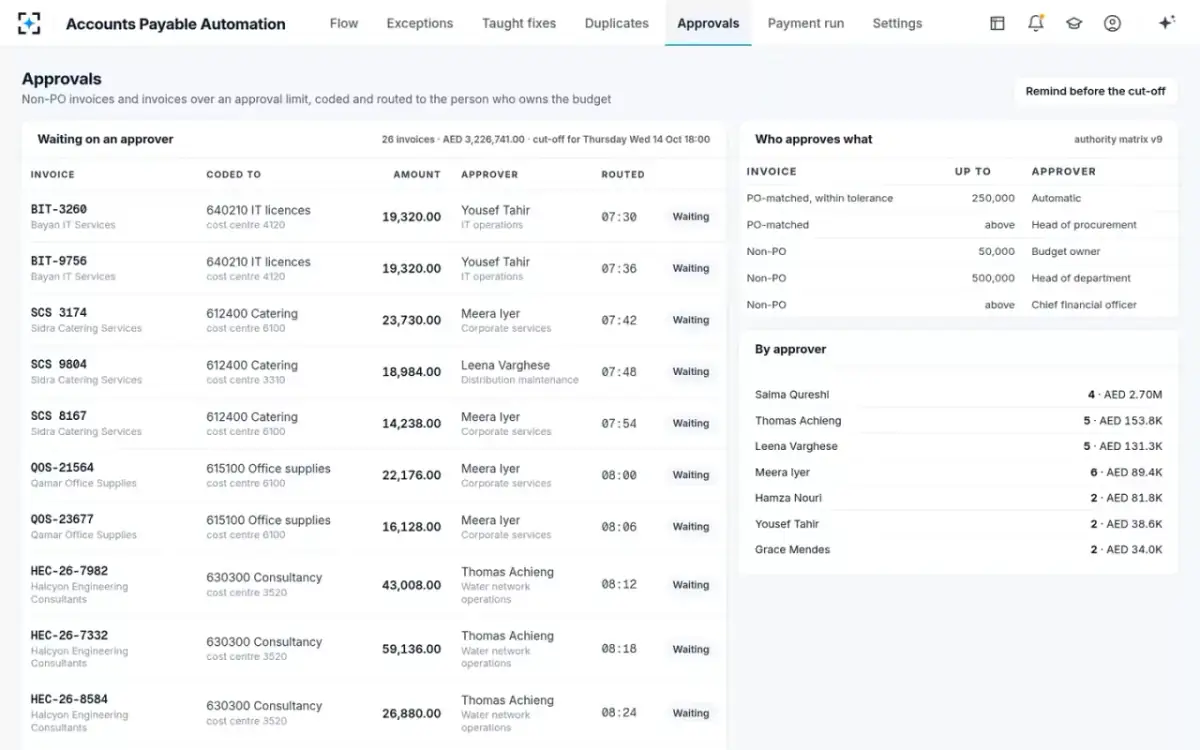Screen dimensions: 1200x750
Task: Click Waiting status for QOS-23677
Action: pyautogui.click(x=691, y=527)
